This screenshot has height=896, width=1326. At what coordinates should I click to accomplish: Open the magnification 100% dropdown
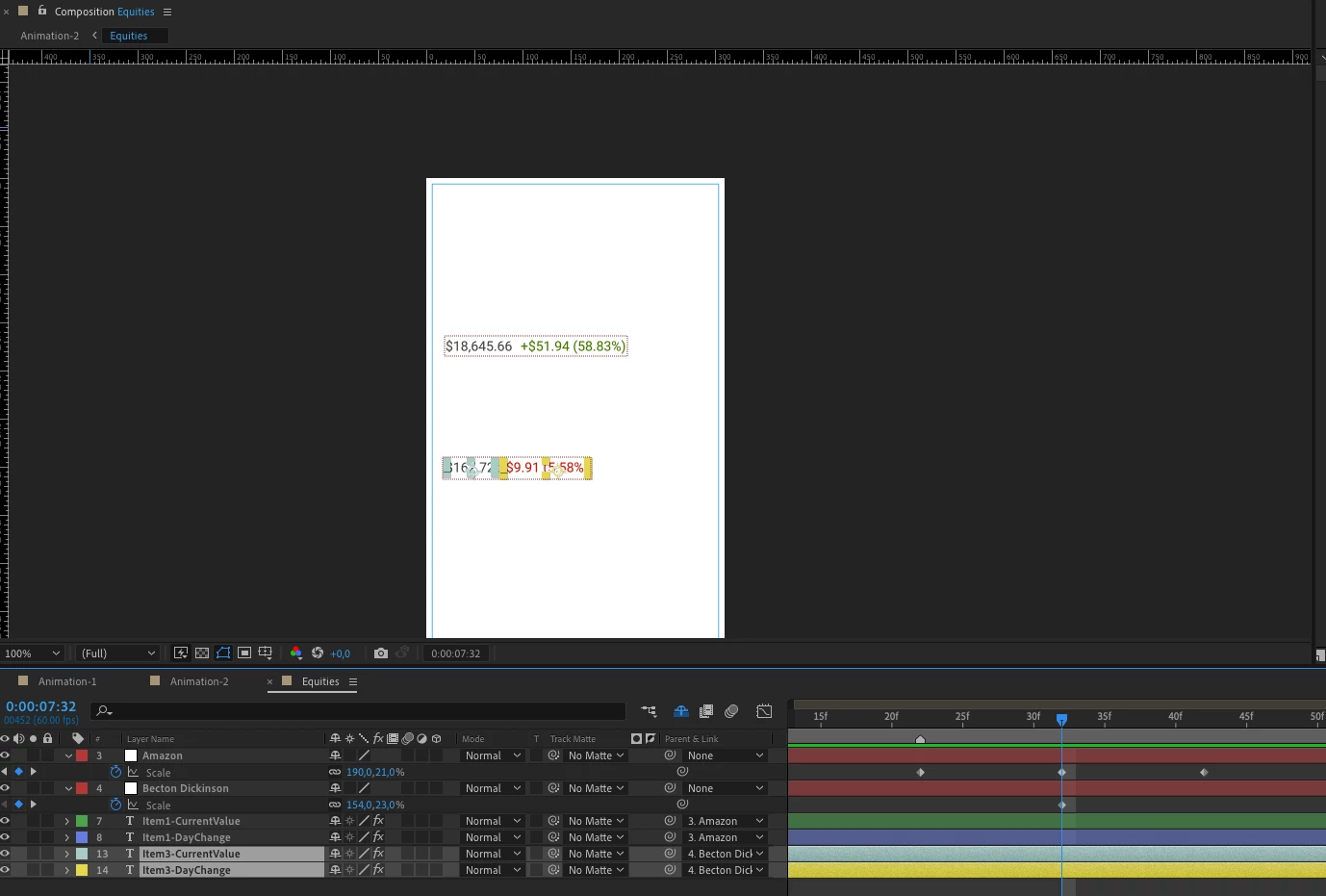pyautogui.click(x=32, y=653)
